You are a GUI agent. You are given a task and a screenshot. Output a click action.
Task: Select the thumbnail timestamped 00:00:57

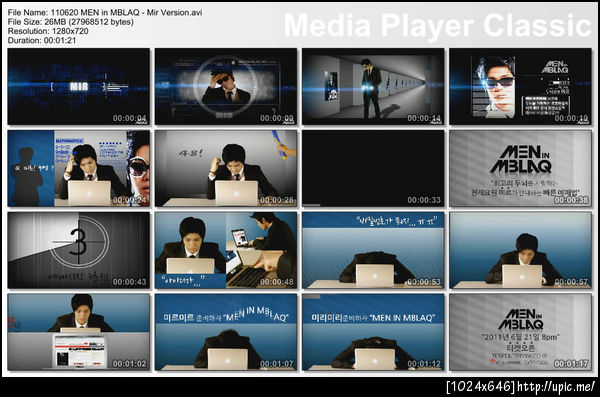(520, 250)
